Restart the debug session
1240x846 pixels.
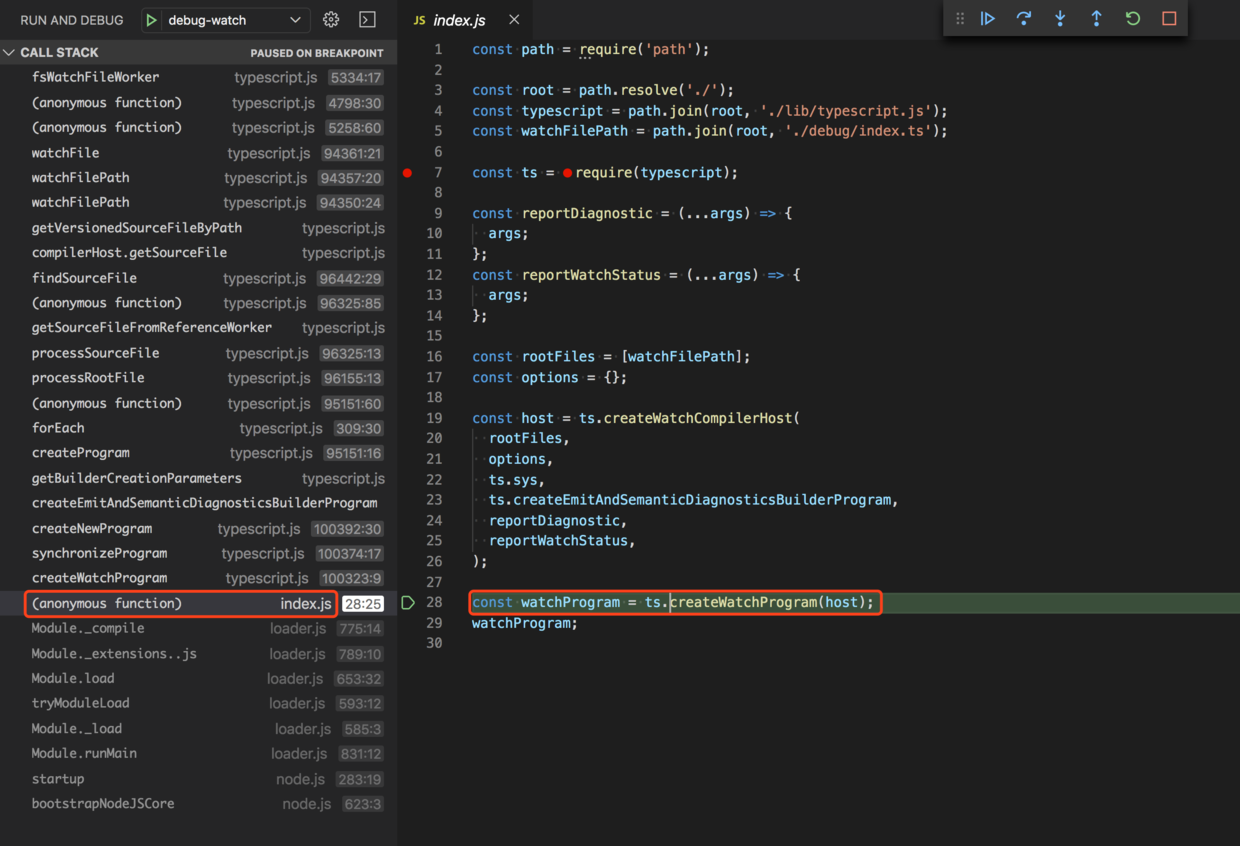pos(1132,18)
